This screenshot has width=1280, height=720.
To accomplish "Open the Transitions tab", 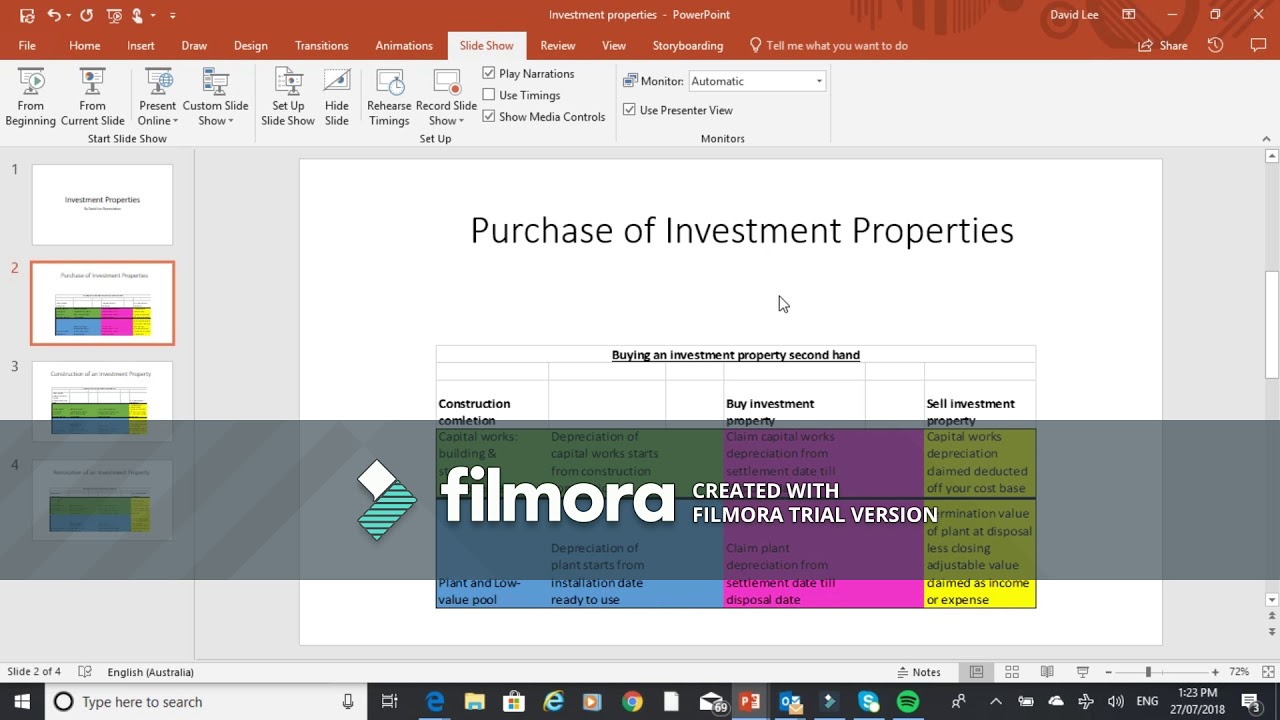I will (x=322, y=45).
